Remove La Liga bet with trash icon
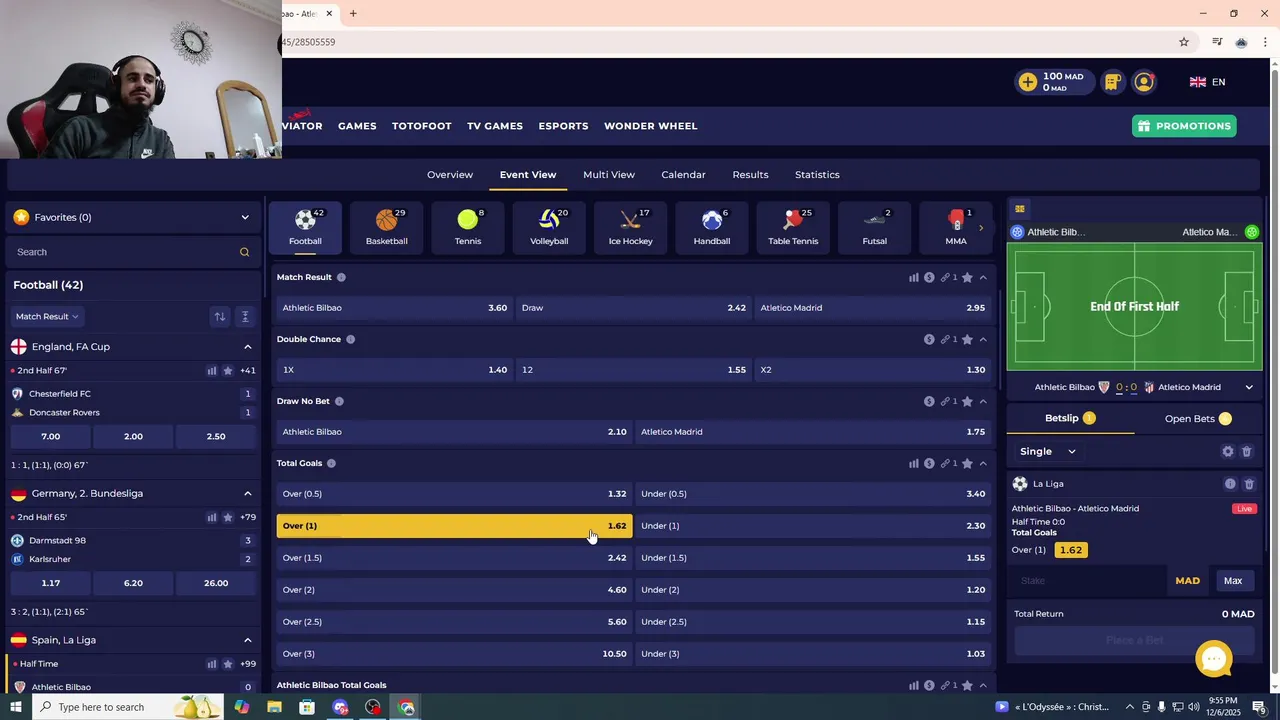The height and width of the screenshot is (720, 1280). [1249, 484]
